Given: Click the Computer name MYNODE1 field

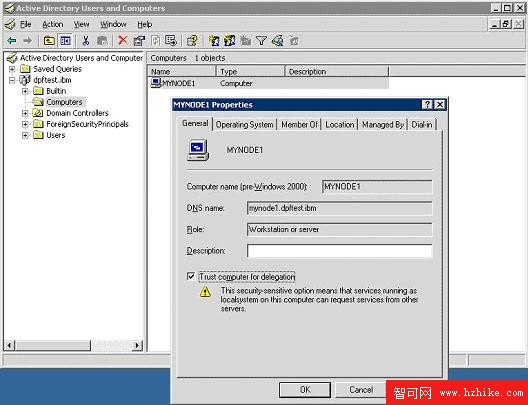Looking at the screenshot, I should click(377, 187).
